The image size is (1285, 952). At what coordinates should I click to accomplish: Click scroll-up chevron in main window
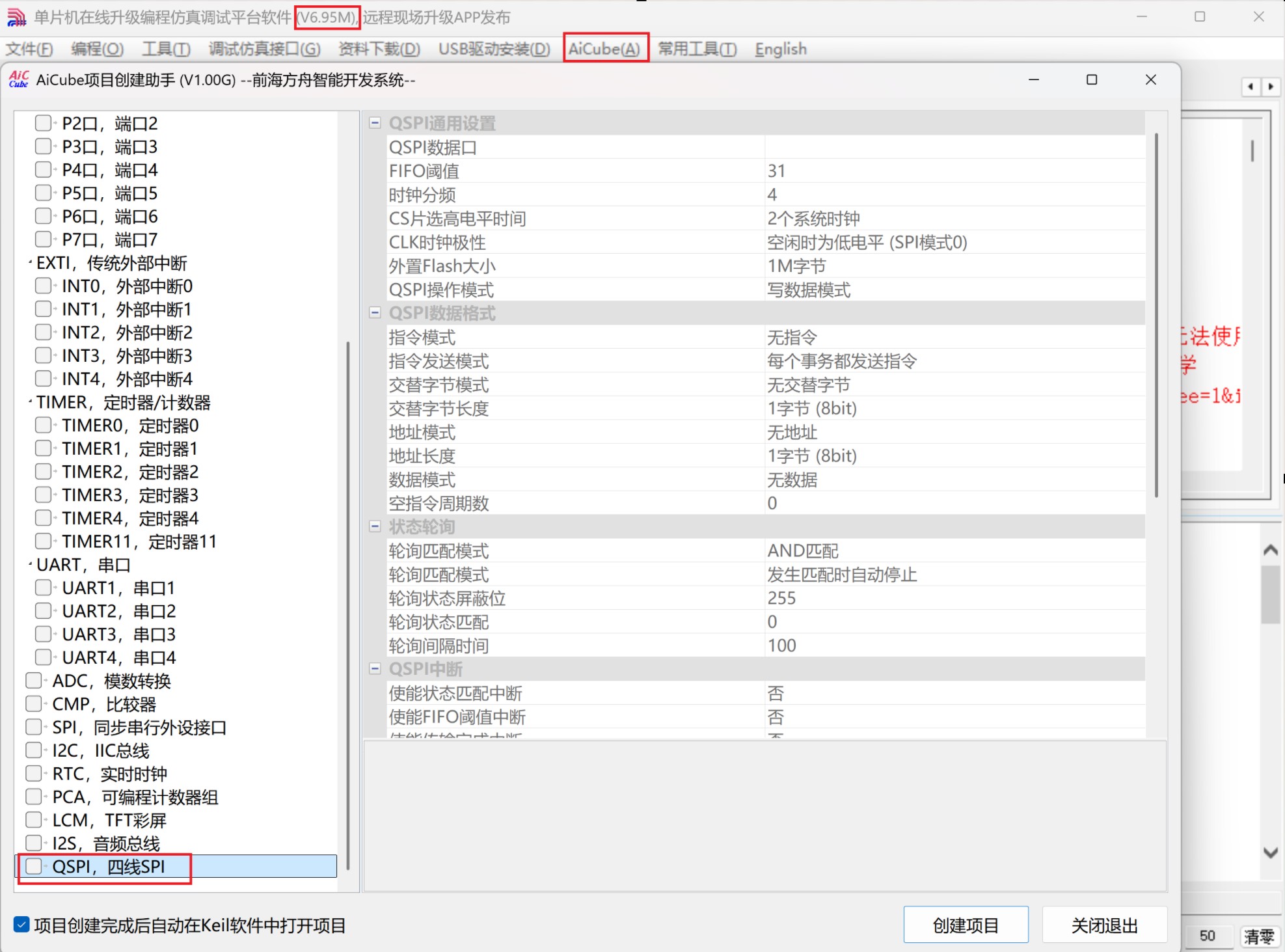pyautogui.click(x=1271, y=550)
